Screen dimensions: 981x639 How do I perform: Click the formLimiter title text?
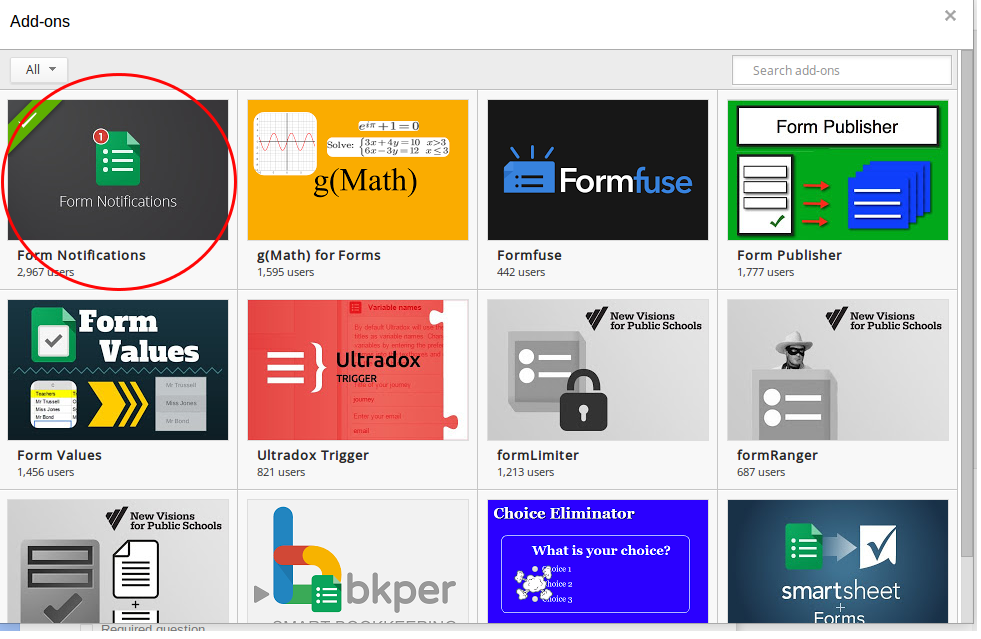(x=537, y=456)
